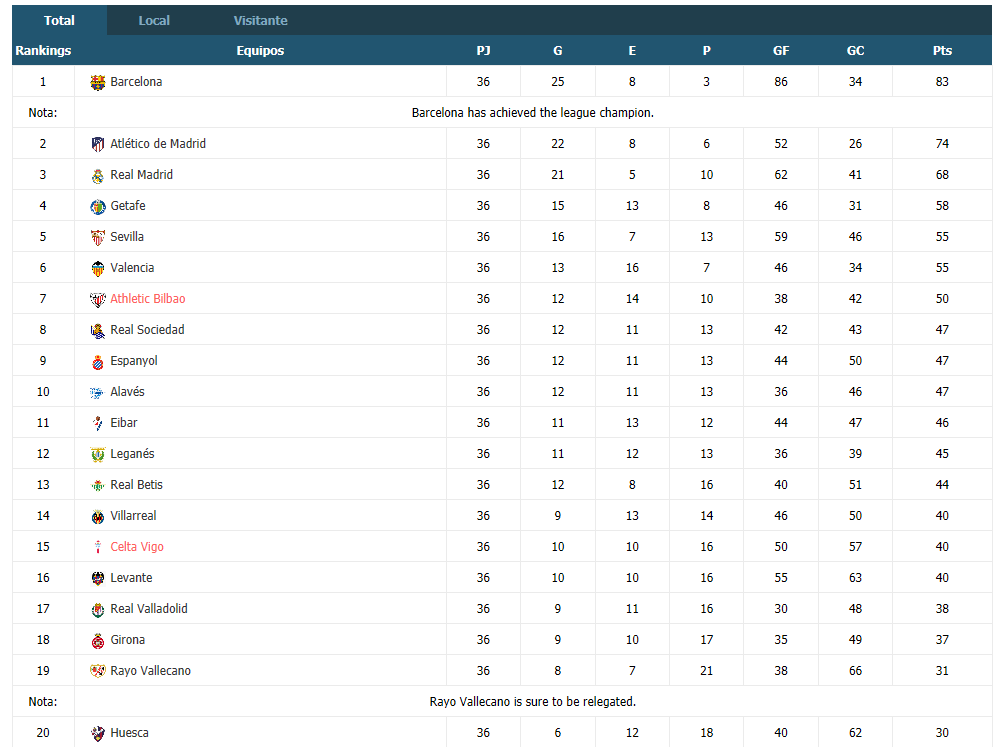Click the Barcelona club crest
This screenshot has height=747, width=1001.
pos(98,82)
